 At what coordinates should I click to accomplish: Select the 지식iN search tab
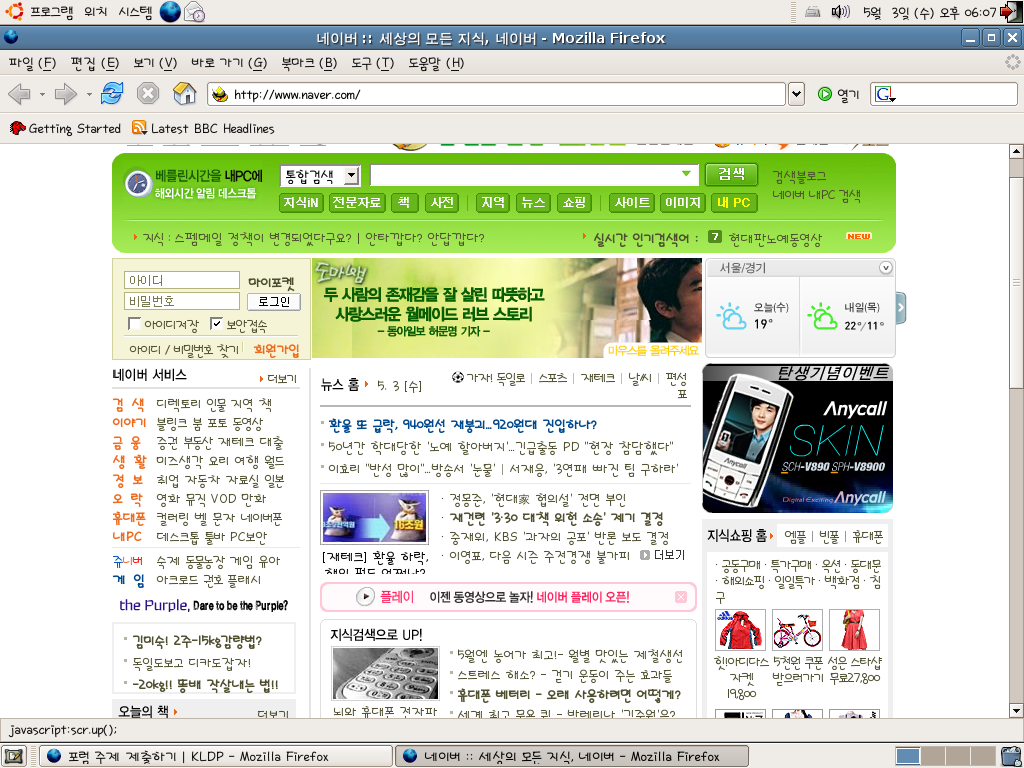301,202
